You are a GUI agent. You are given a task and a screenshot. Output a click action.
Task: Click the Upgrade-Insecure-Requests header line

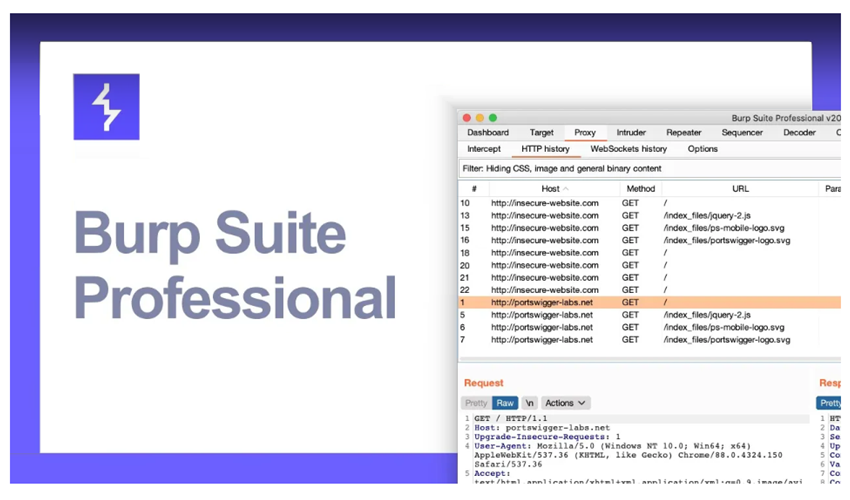pos(547,437)
